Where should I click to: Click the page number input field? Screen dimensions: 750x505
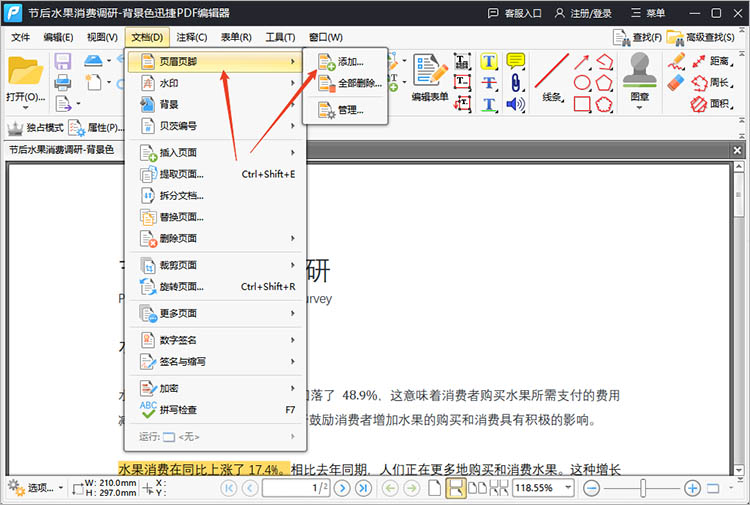296,488
